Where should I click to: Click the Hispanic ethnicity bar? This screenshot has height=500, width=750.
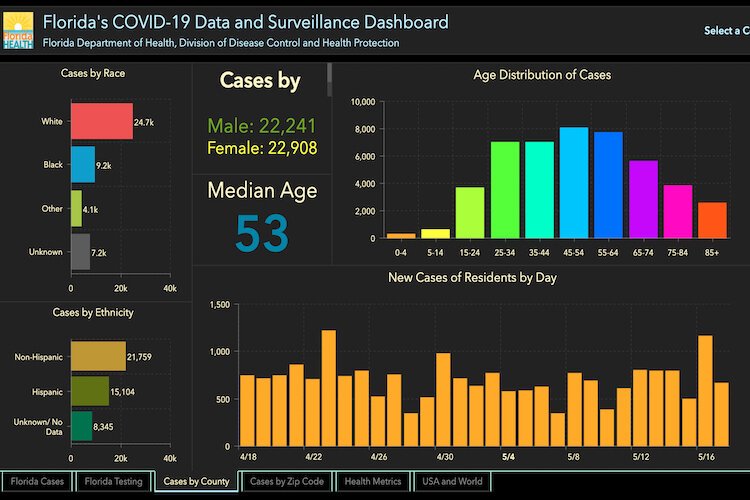89,392
